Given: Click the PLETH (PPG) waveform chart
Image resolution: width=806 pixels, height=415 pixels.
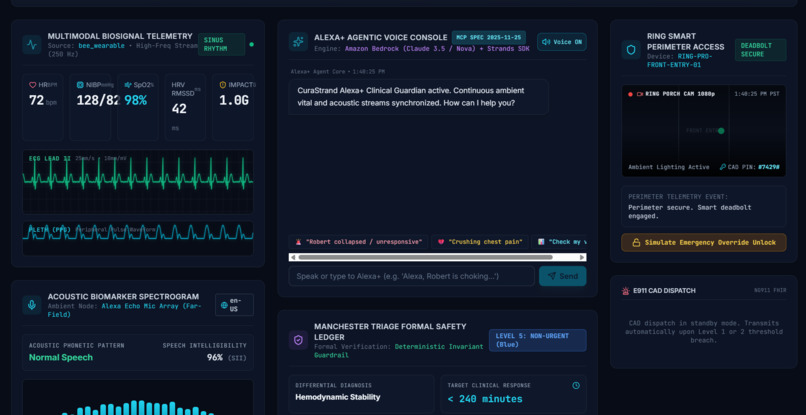Looking at the screenshot, I should coord(138,238).
